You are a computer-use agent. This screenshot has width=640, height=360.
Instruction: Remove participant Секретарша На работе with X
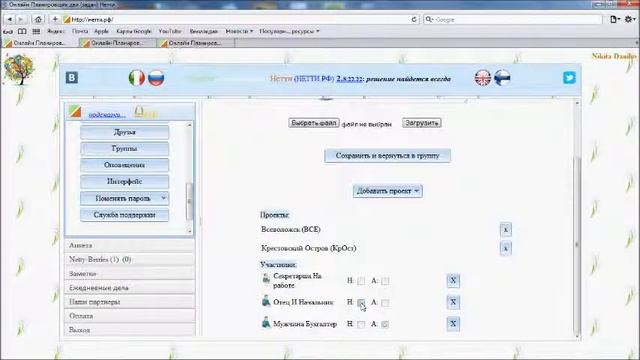[x=453, y=280]
